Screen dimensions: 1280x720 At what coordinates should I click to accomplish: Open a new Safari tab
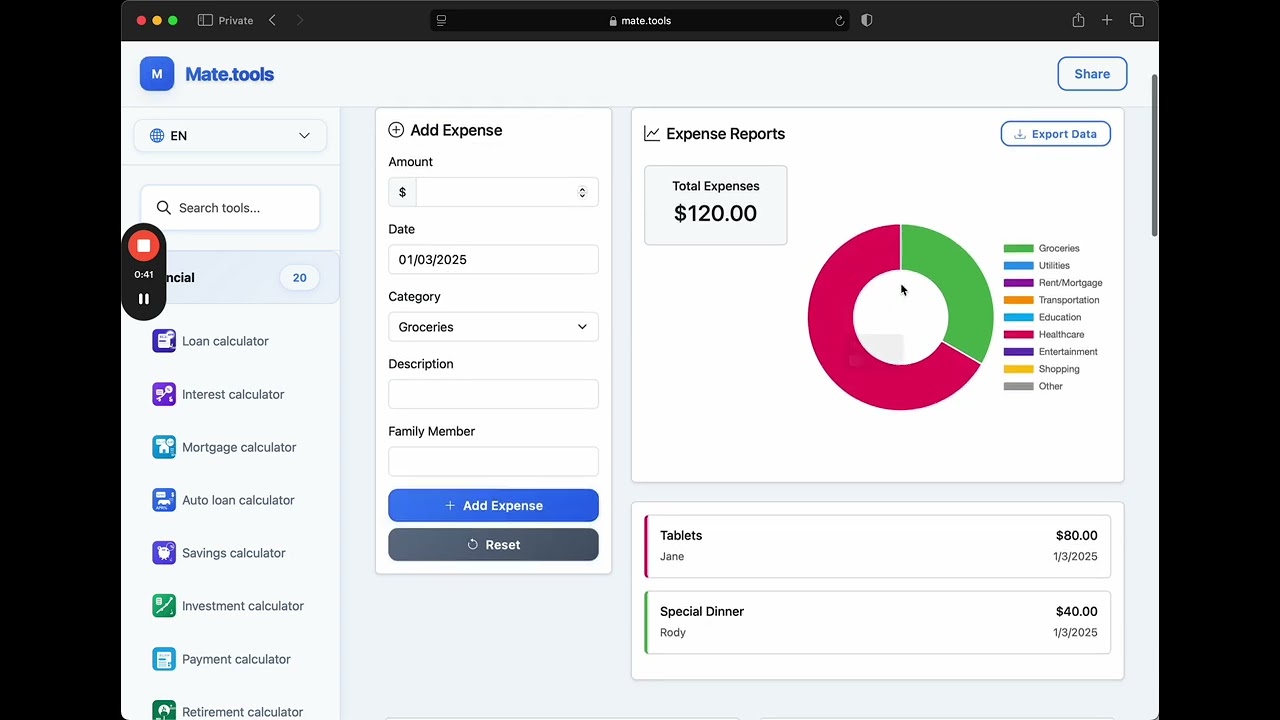pos(1107,20)
